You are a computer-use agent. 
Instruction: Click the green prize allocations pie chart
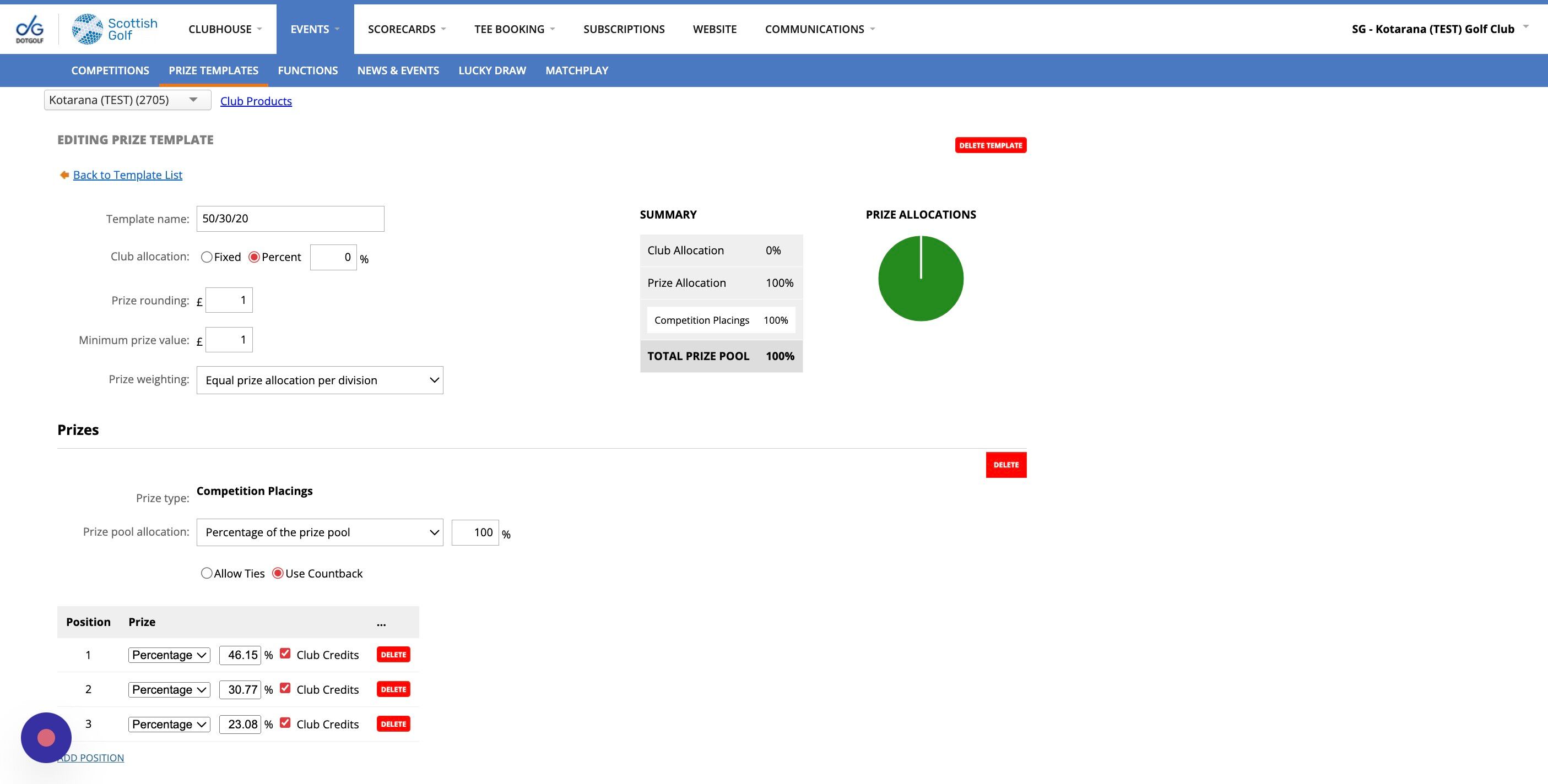coord(921,278)
